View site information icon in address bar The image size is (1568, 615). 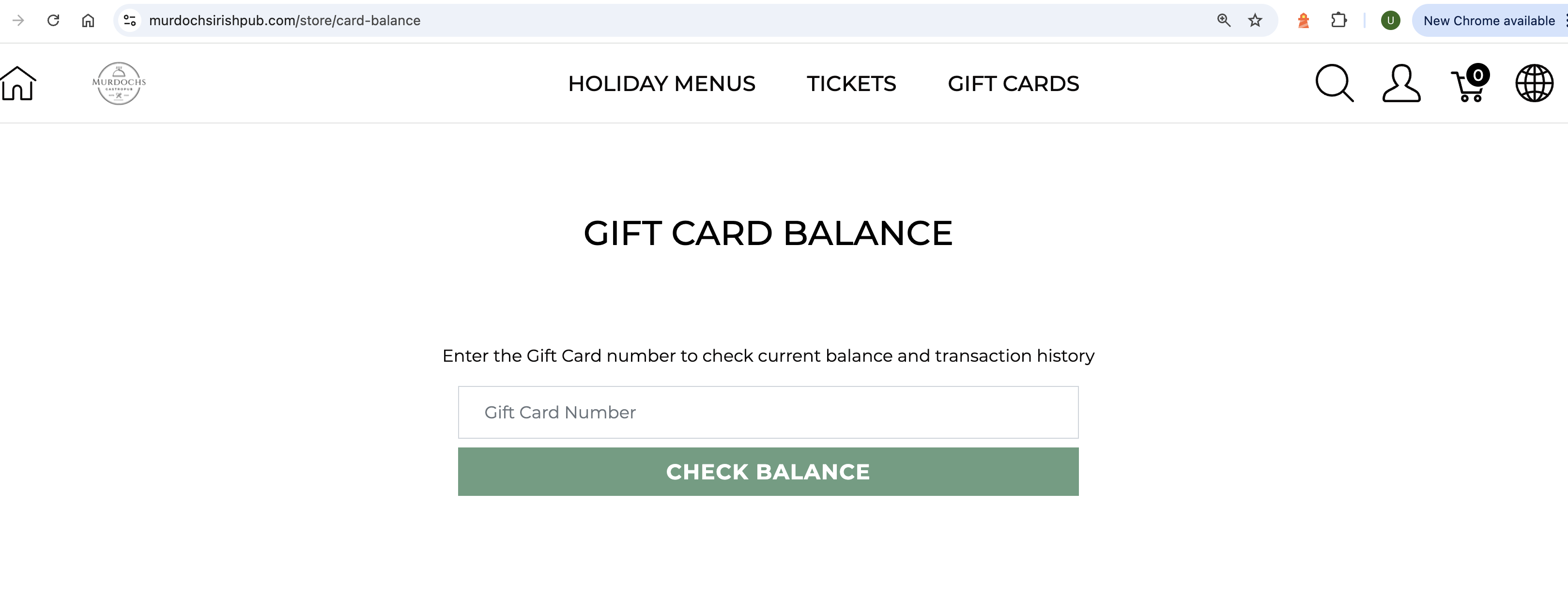point(130,21)
